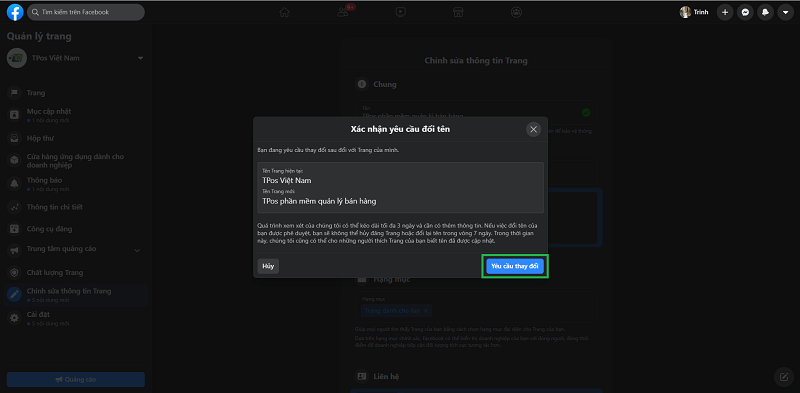Open the Groups icon tab

[517, 12]
